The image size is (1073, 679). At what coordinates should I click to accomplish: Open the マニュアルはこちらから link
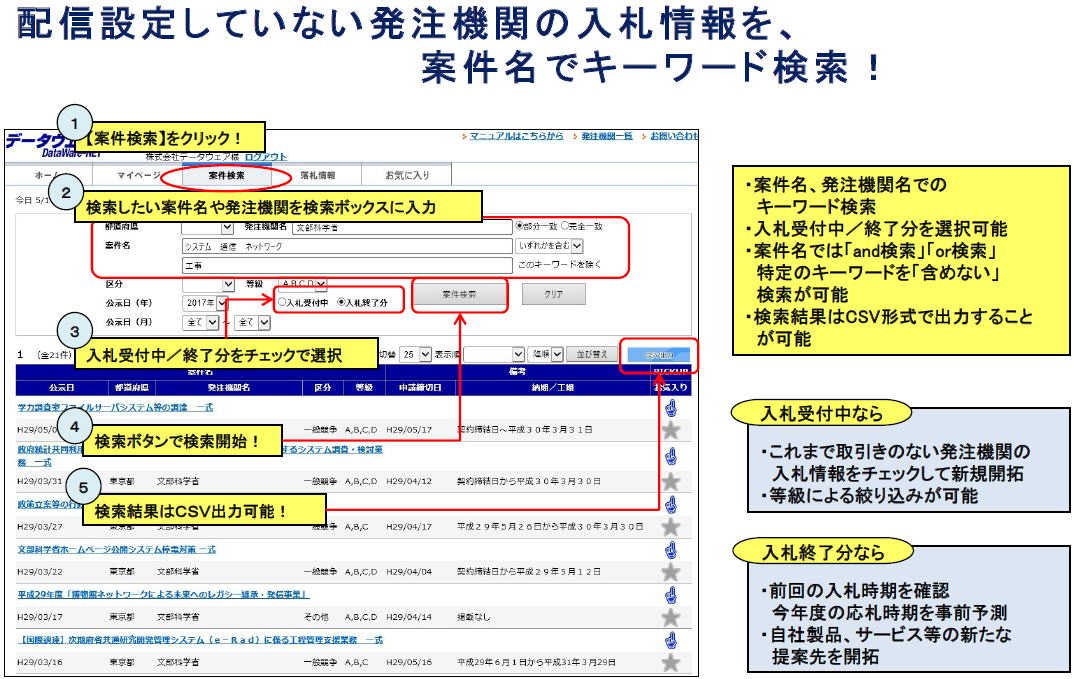pyautogui.click(x=516, y=136)
